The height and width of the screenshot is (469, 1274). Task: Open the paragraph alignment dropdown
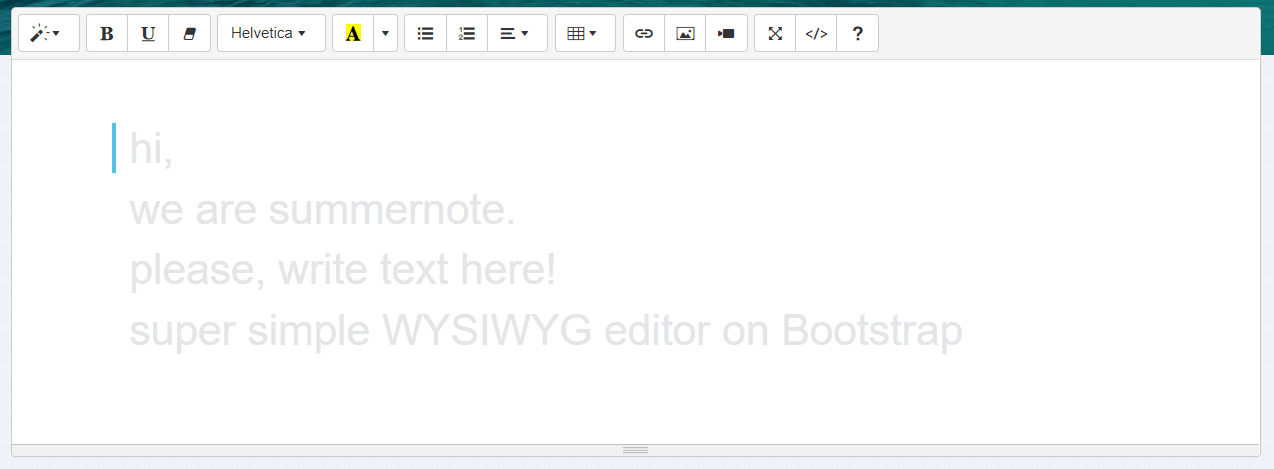click(517, 33)
